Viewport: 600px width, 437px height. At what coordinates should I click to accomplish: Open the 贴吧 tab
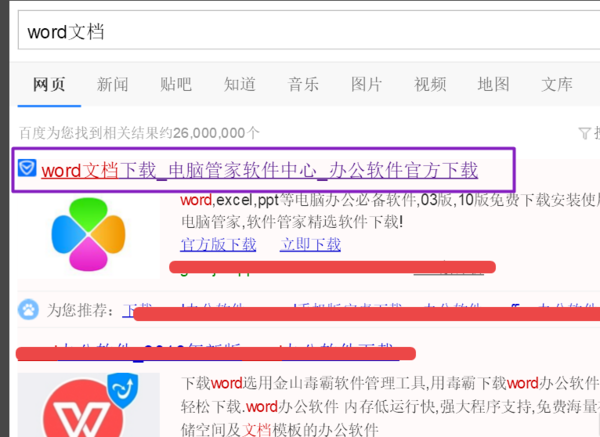(176, 84)
